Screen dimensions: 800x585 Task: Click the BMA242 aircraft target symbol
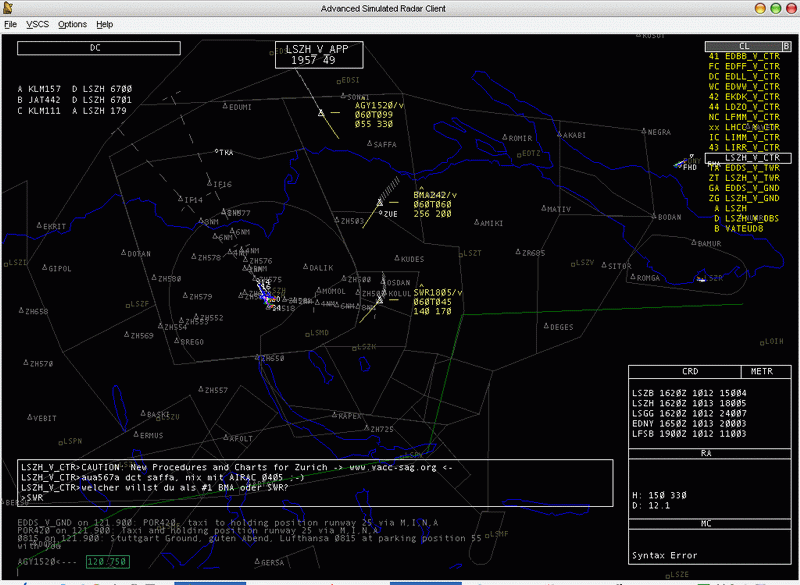coord(381,203)
